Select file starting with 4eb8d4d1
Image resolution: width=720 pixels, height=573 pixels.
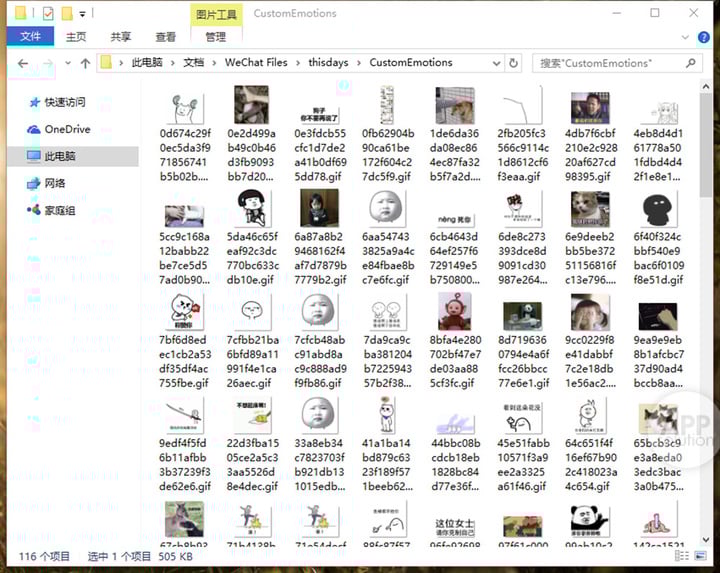click(x=658, y=135)
